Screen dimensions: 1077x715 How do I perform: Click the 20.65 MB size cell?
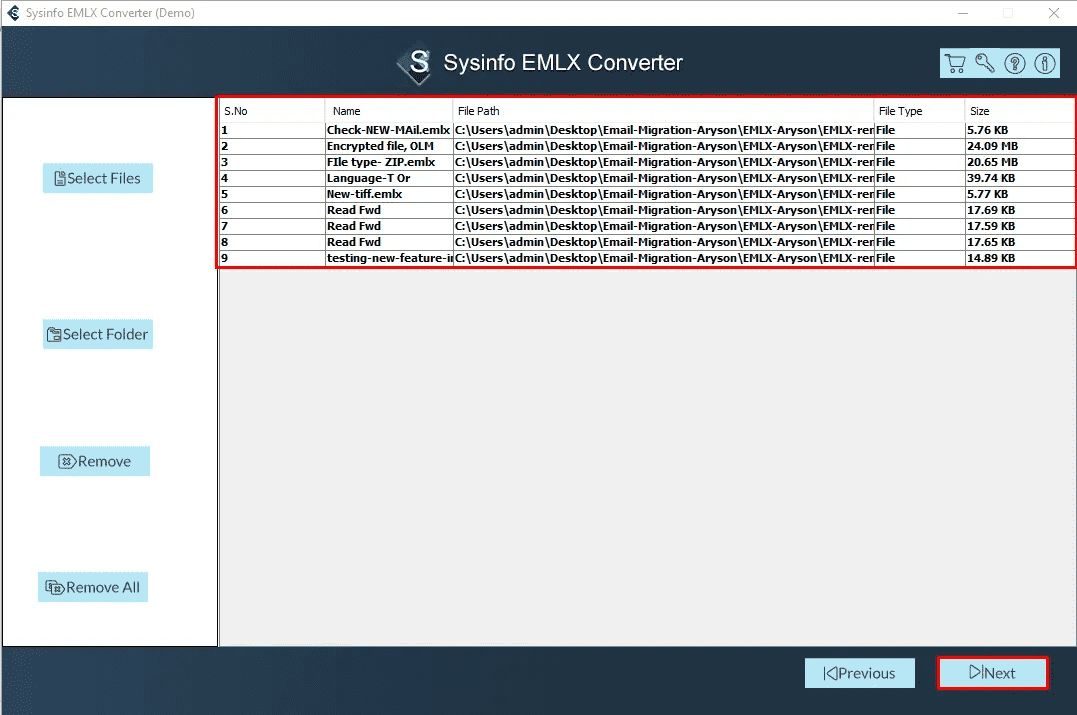tap(1019, 162)
